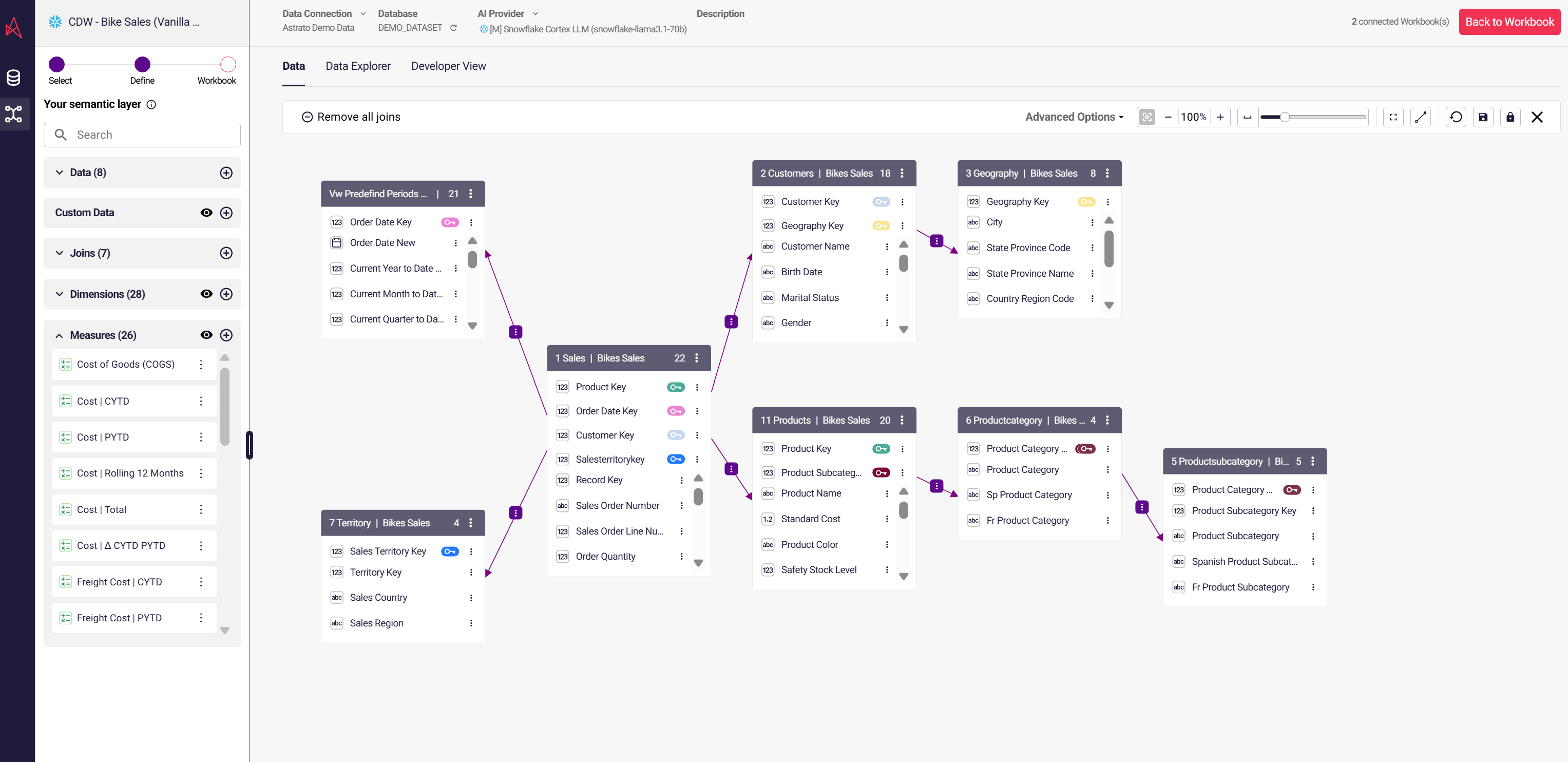Add new item to Joins section

[x=226, y=253]
